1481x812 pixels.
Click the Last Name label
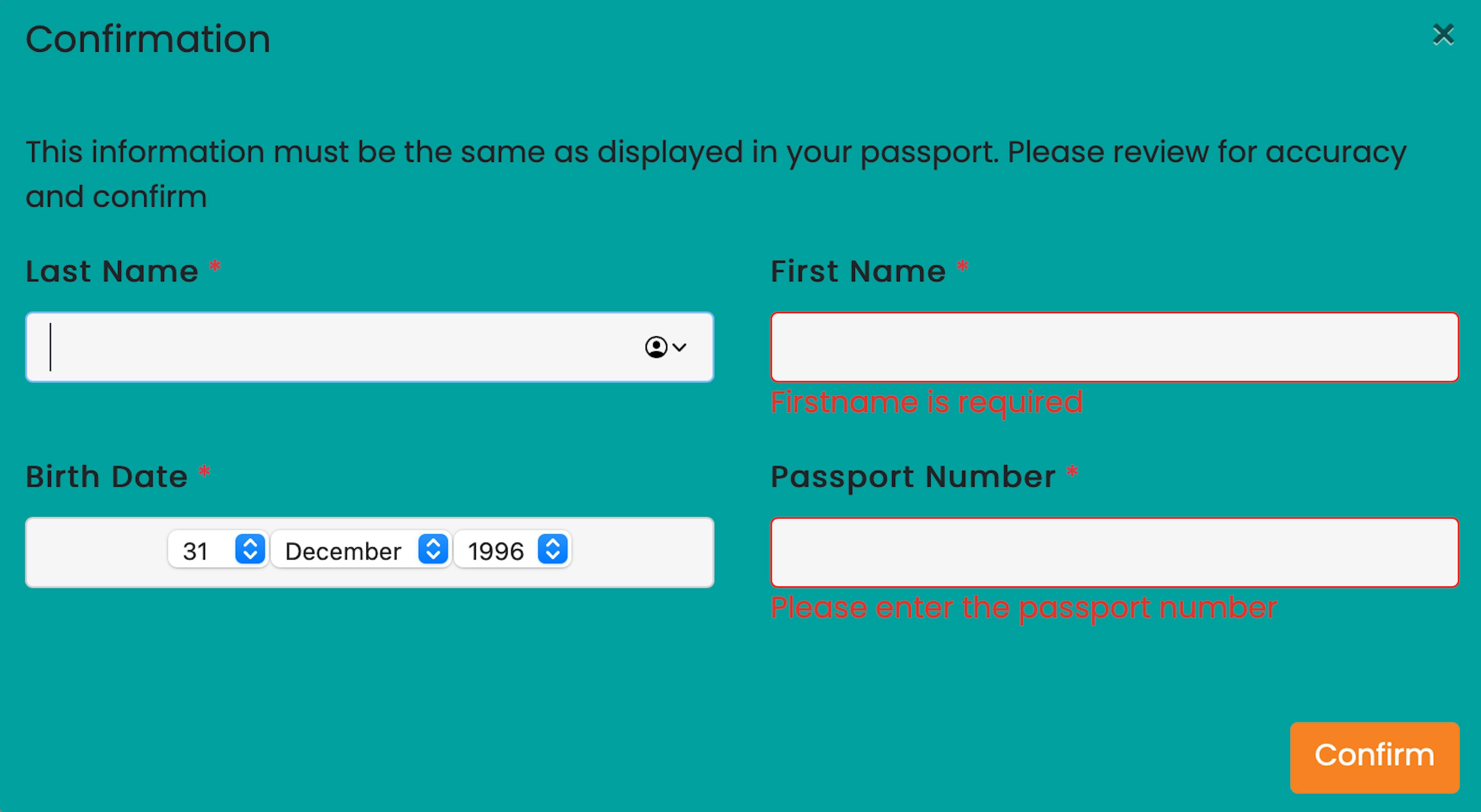coord(112,271)
